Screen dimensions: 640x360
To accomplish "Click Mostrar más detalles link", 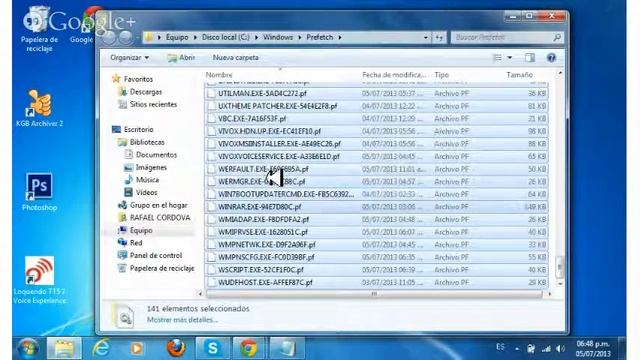I will tap(182, 320).
